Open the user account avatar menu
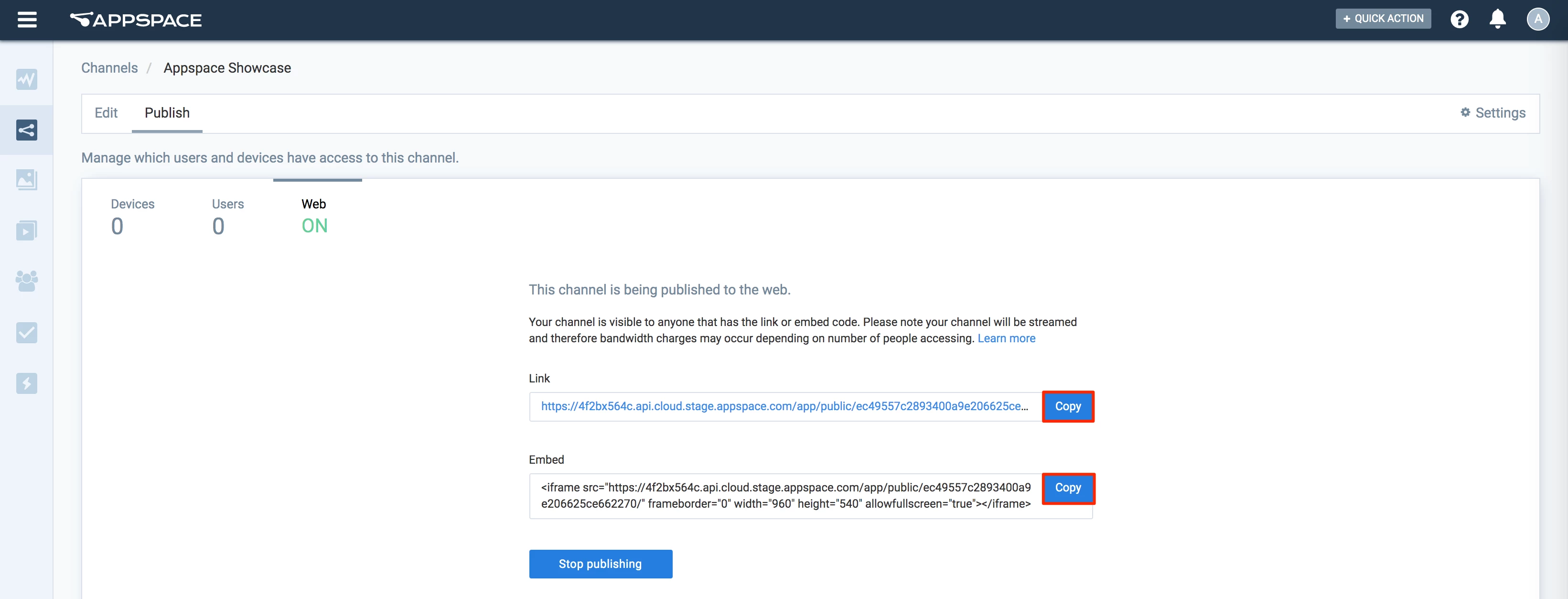This screenshot has height=599, width=1568. click(x=1537, y=20)
